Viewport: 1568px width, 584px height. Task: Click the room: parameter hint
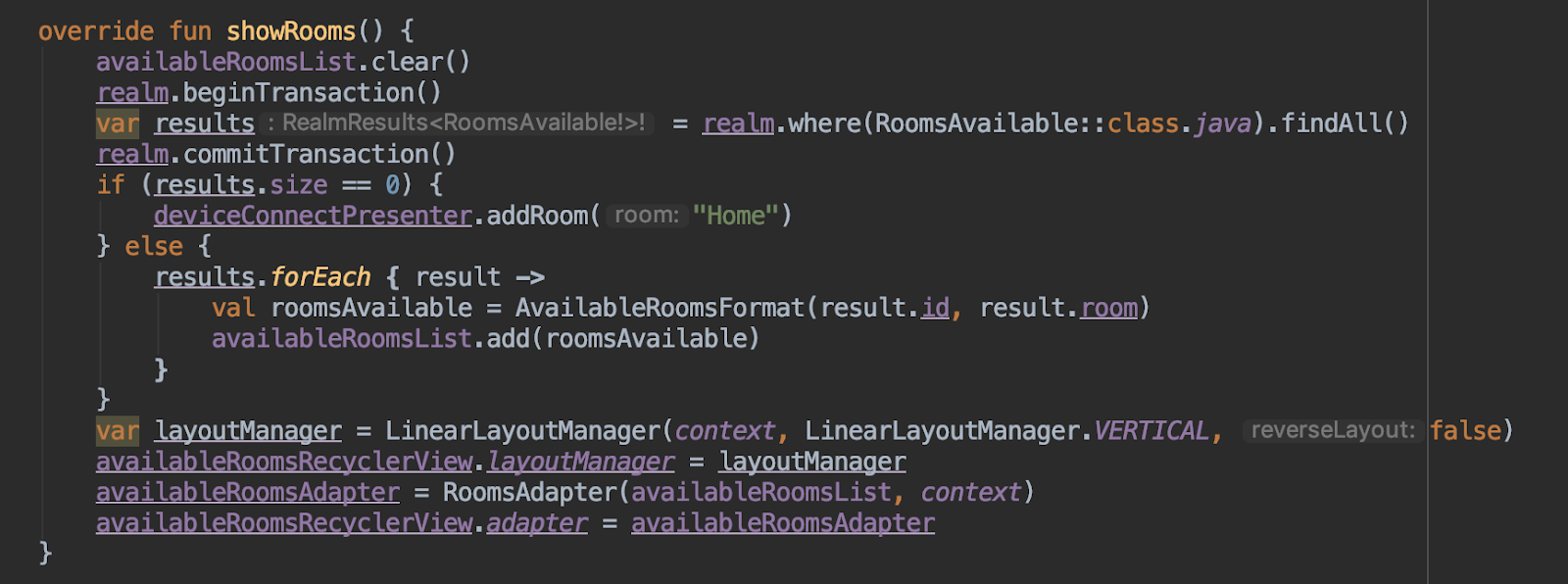(x=647, y=216)
